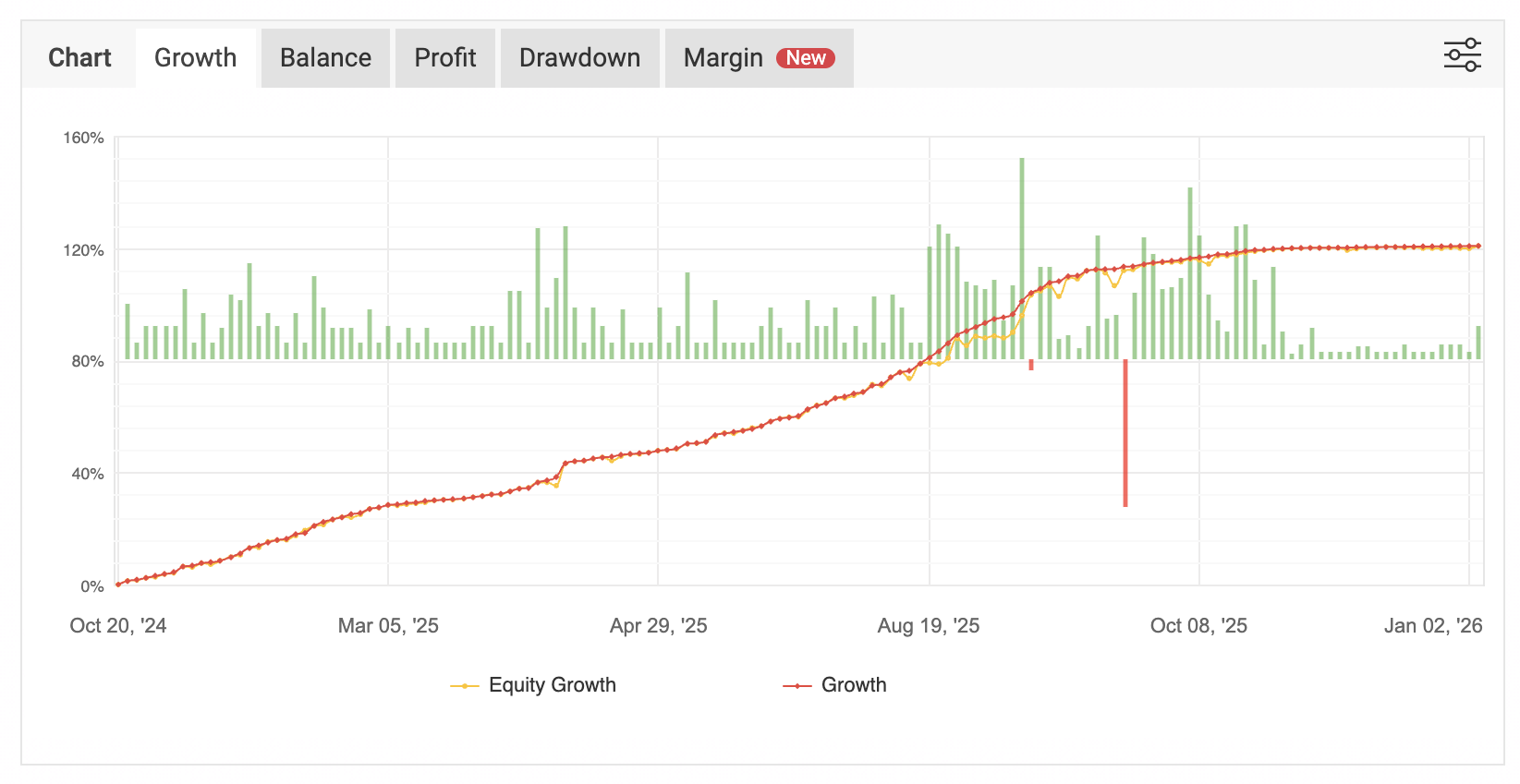Click the red Growth legend line marker
The width and height of the screenshot is (1520, 784).
[x=796, y=685]
